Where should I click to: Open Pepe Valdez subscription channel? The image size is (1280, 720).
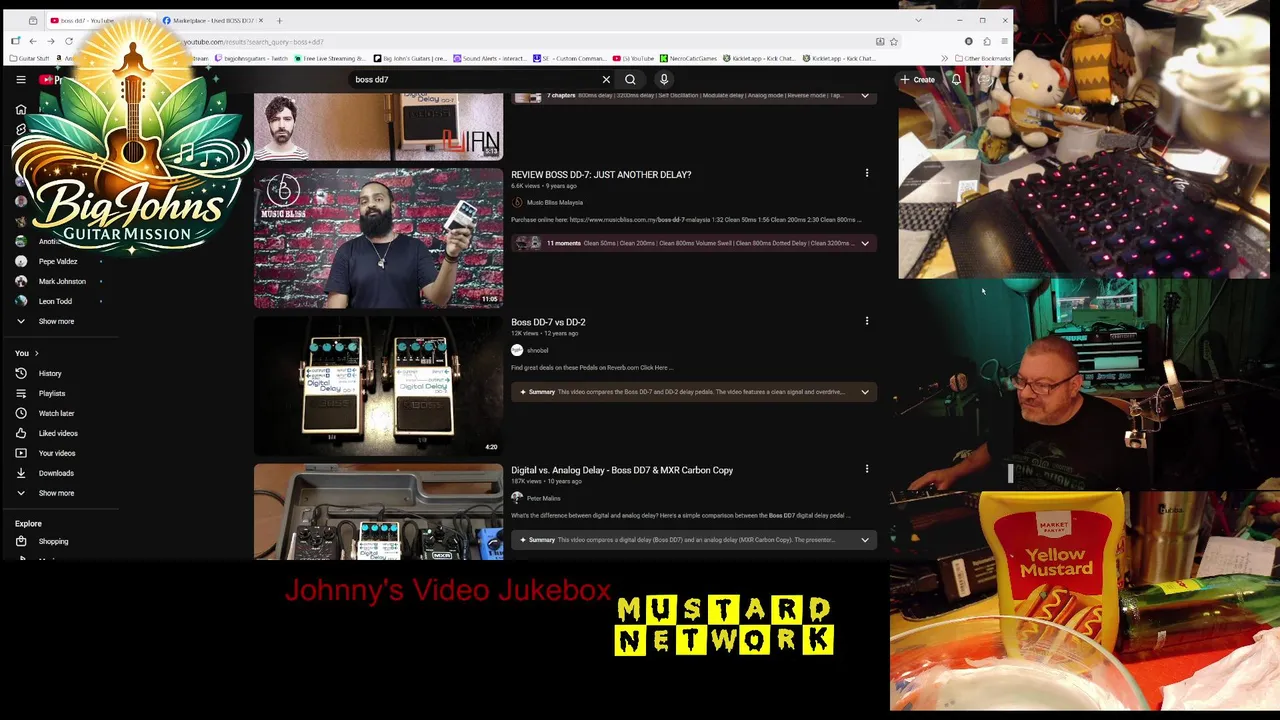[58, 261]
